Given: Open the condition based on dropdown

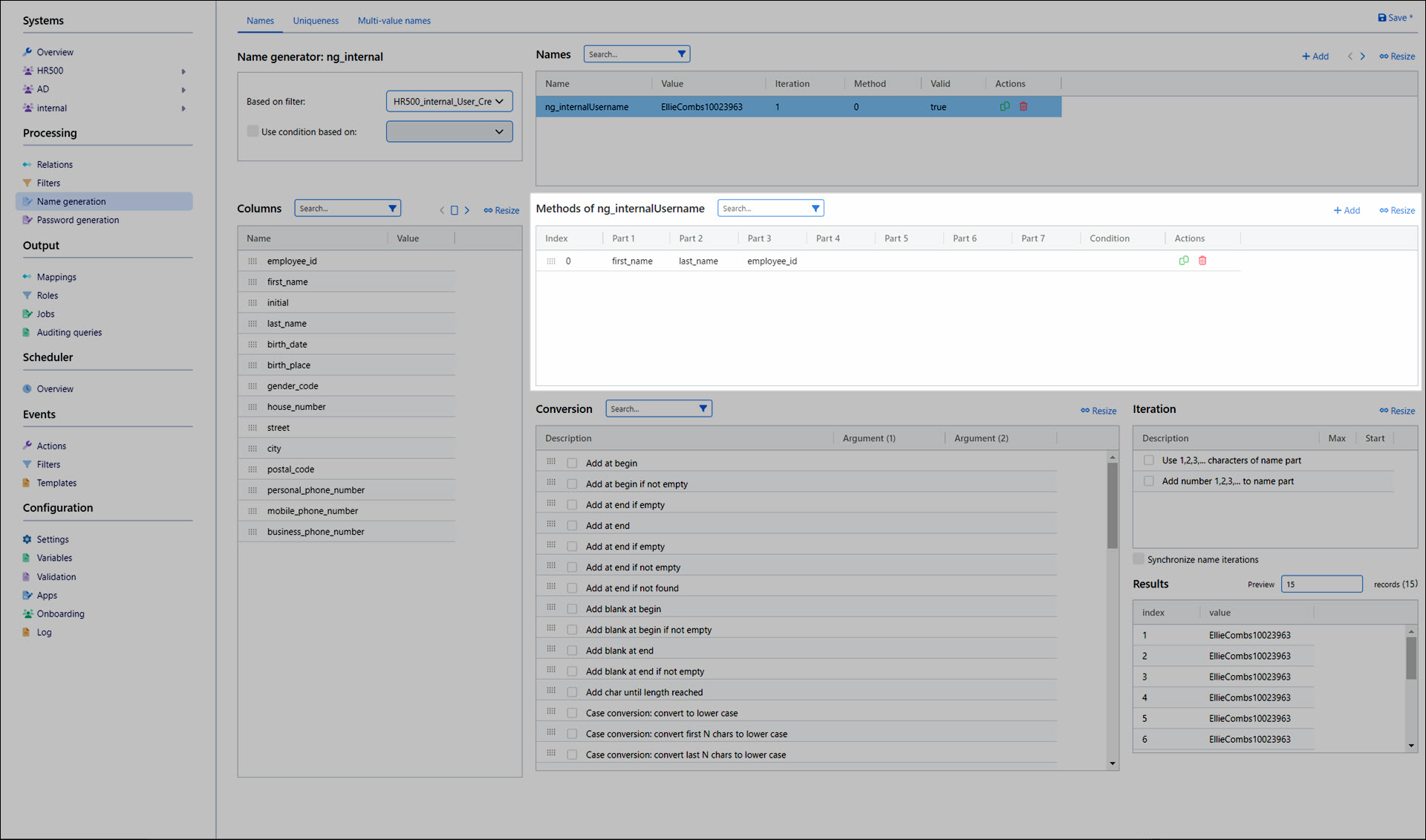Looking at the screenshot, I should click(449, 131).
